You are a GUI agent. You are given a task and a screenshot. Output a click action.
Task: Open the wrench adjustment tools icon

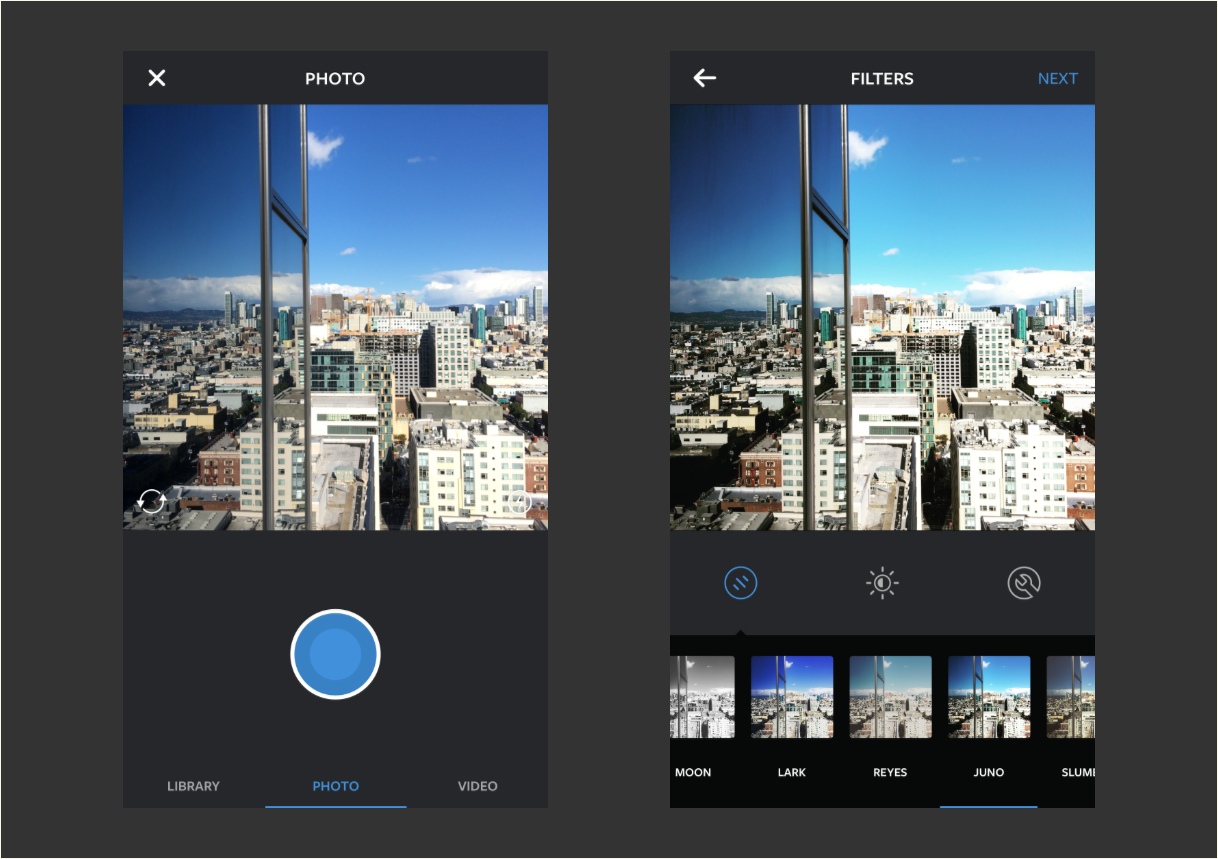[x=1024, y=582]
